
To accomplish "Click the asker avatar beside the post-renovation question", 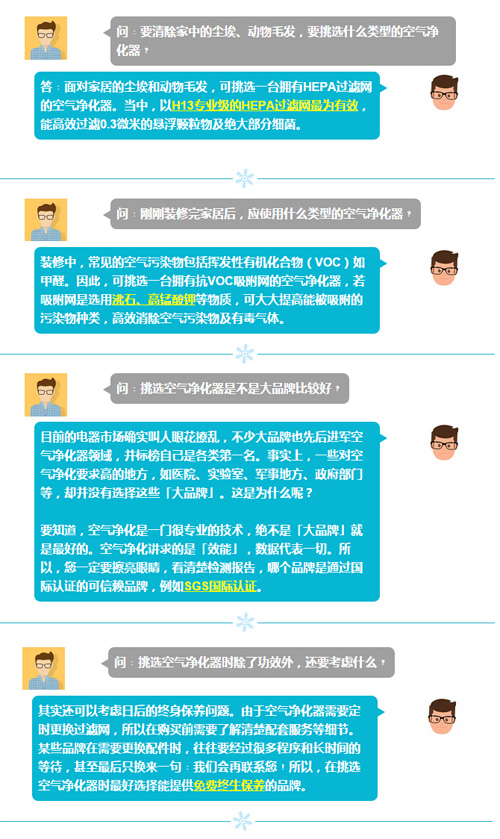I will [46, 220].
